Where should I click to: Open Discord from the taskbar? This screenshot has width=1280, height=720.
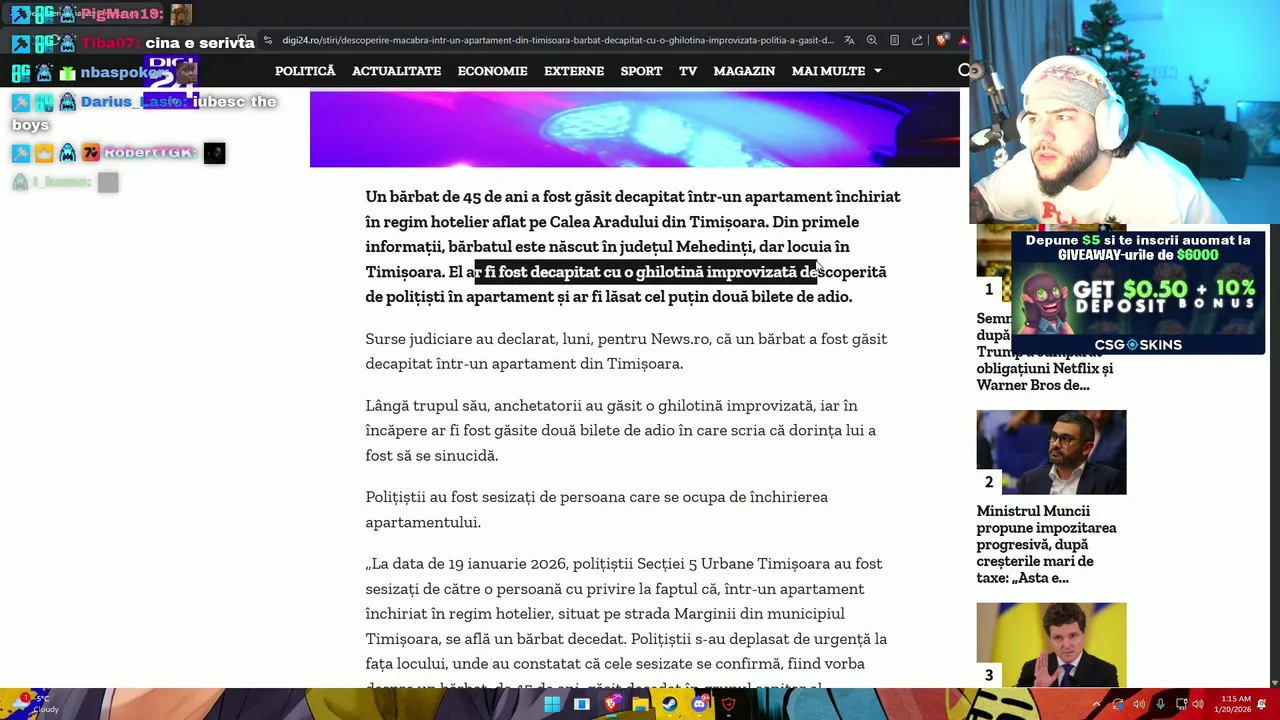pyautogui.click(x=699, y=704)
